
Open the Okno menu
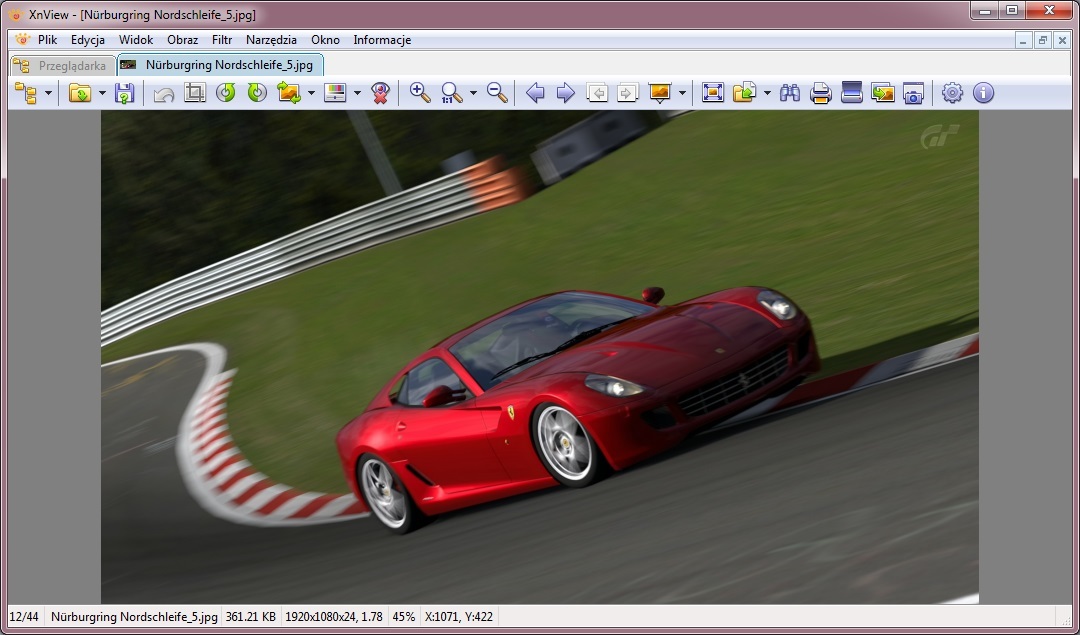coord(325,40)
